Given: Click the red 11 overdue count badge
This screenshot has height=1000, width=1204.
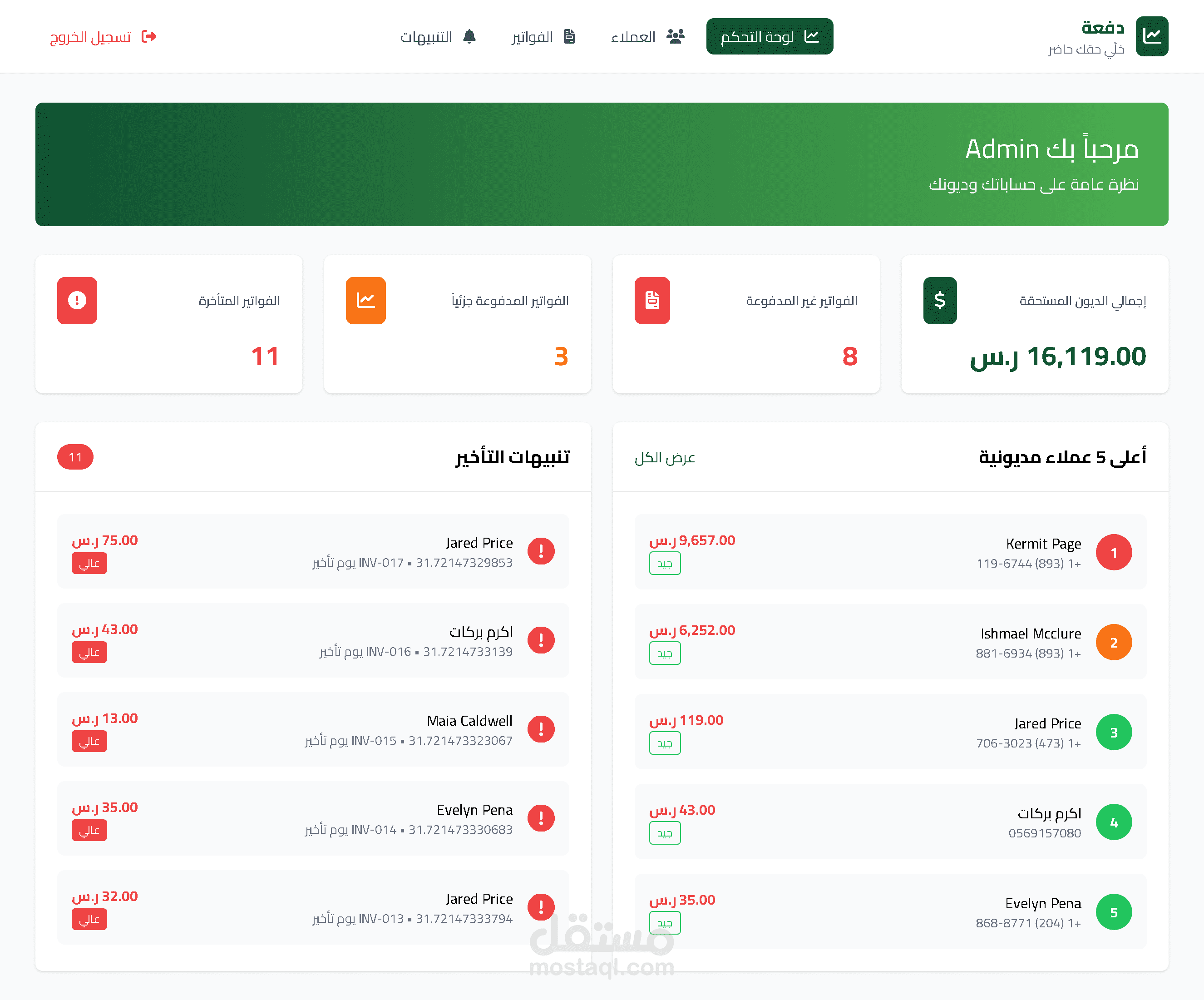Looking at the screenshot, I should pos(75,457).
